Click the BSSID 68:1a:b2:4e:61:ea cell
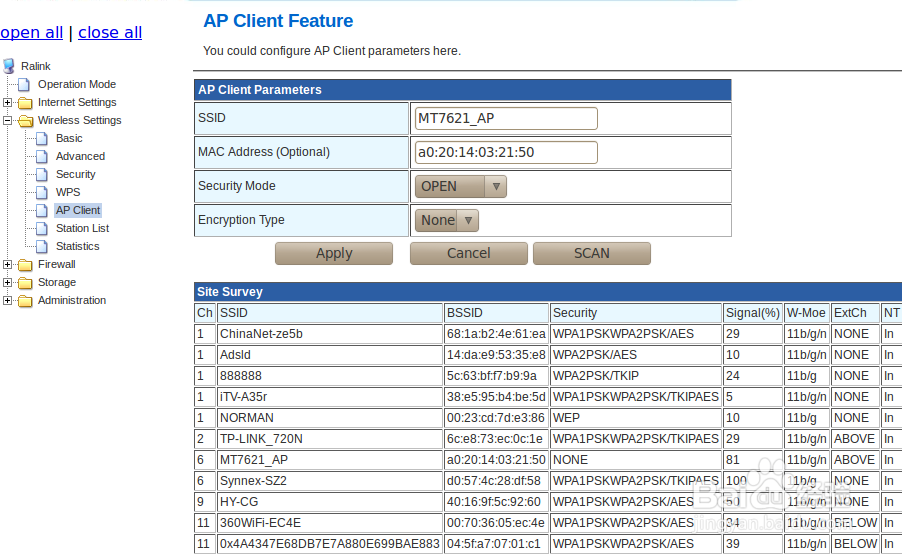The image size is (902, 554). (496, 334)
